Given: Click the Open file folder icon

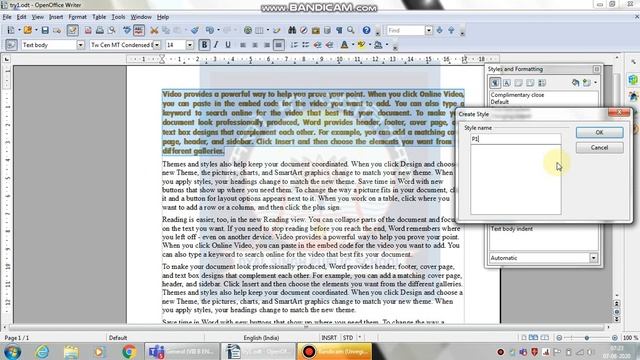Looking at the screenshot, I should click(x=28, y=30).
